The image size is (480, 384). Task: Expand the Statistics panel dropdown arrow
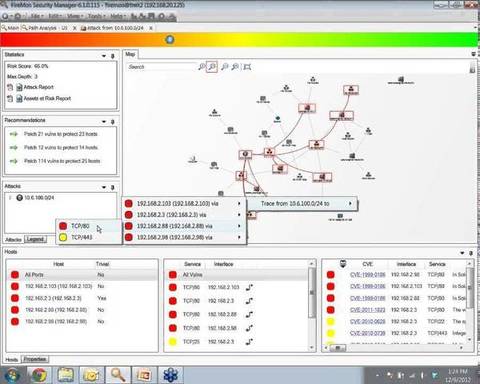pyautogui.click(x=104, y=56)
